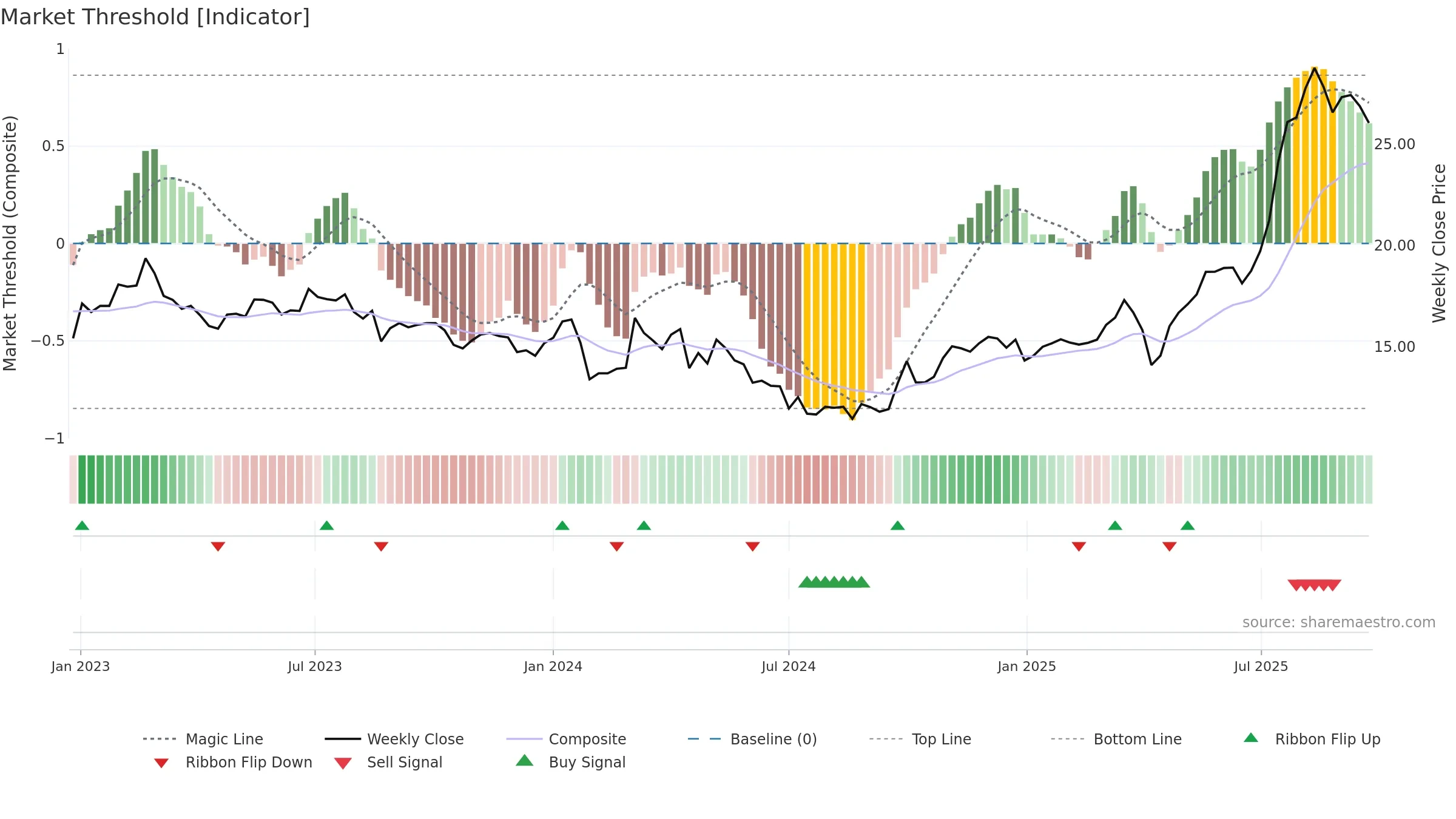Click the Weekly Close Price axis title
1456x819 pixels.
1439,243
